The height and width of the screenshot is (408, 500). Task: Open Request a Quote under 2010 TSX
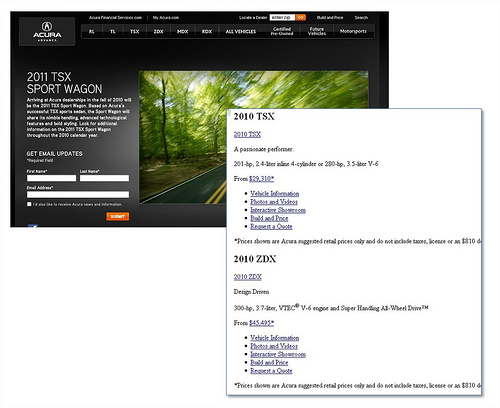pos(271,227)
